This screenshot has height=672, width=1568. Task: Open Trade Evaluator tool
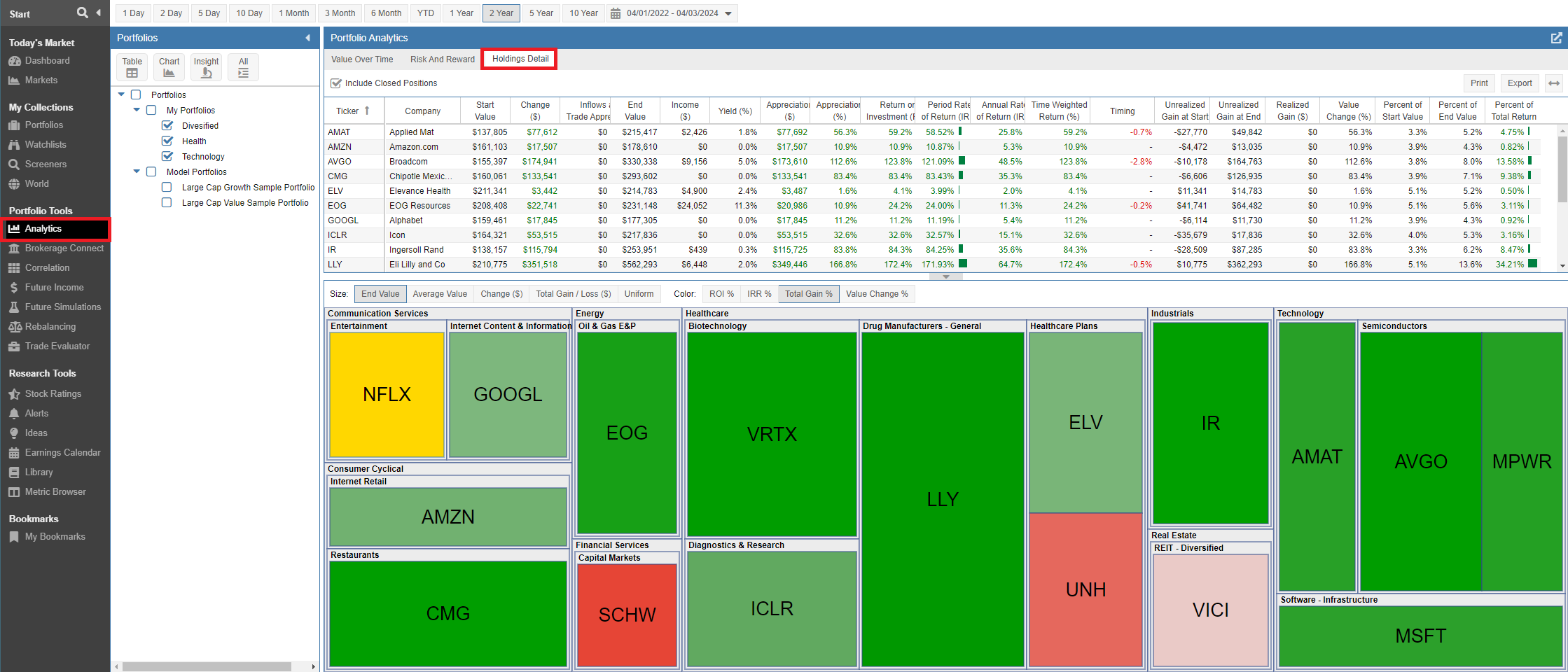57,346
